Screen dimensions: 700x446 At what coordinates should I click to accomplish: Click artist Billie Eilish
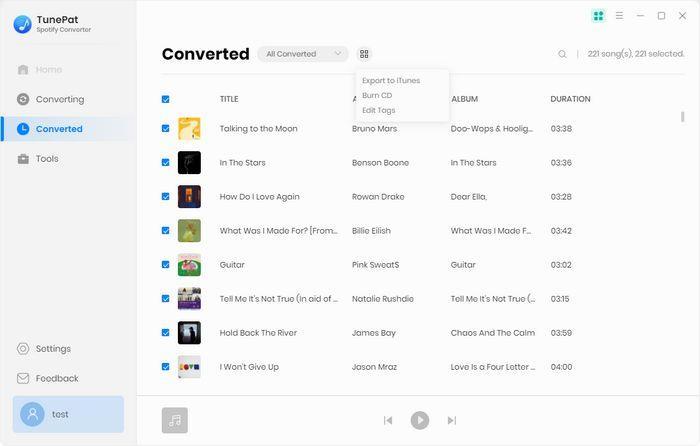371,230
